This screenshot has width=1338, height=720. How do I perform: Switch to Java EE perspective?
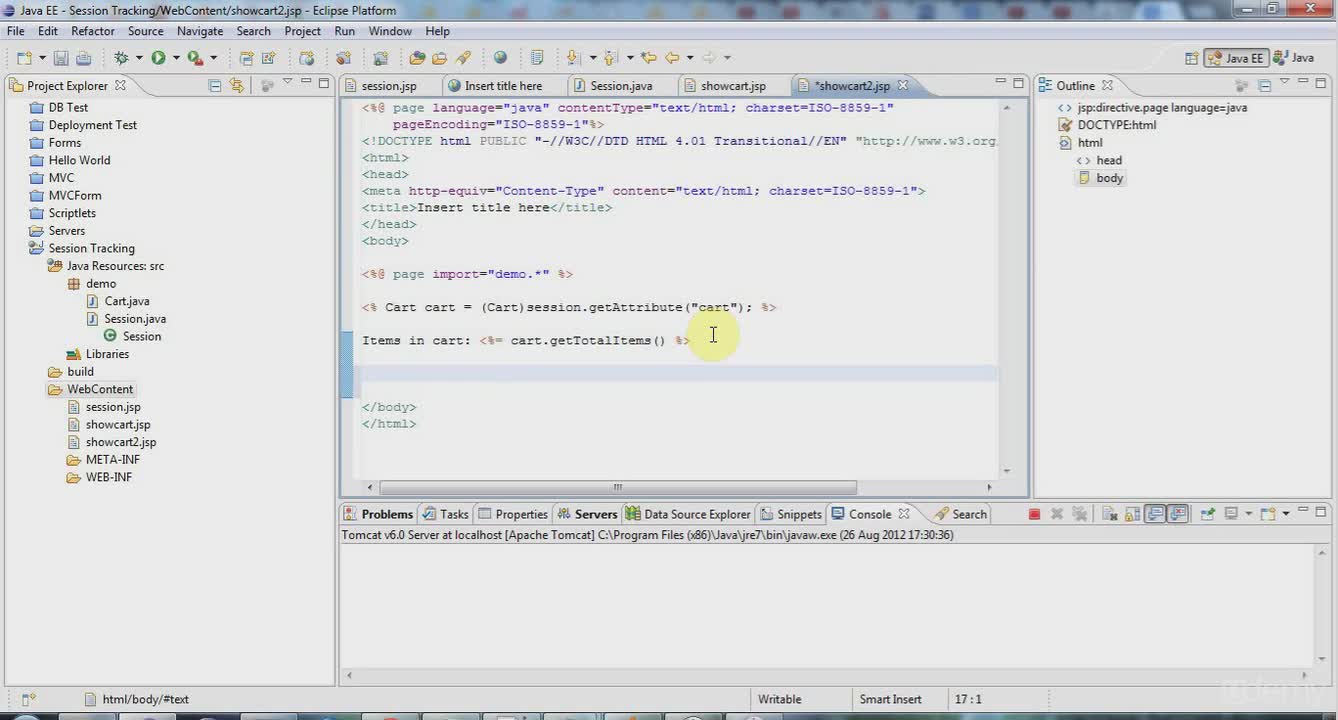point(1236,58)
